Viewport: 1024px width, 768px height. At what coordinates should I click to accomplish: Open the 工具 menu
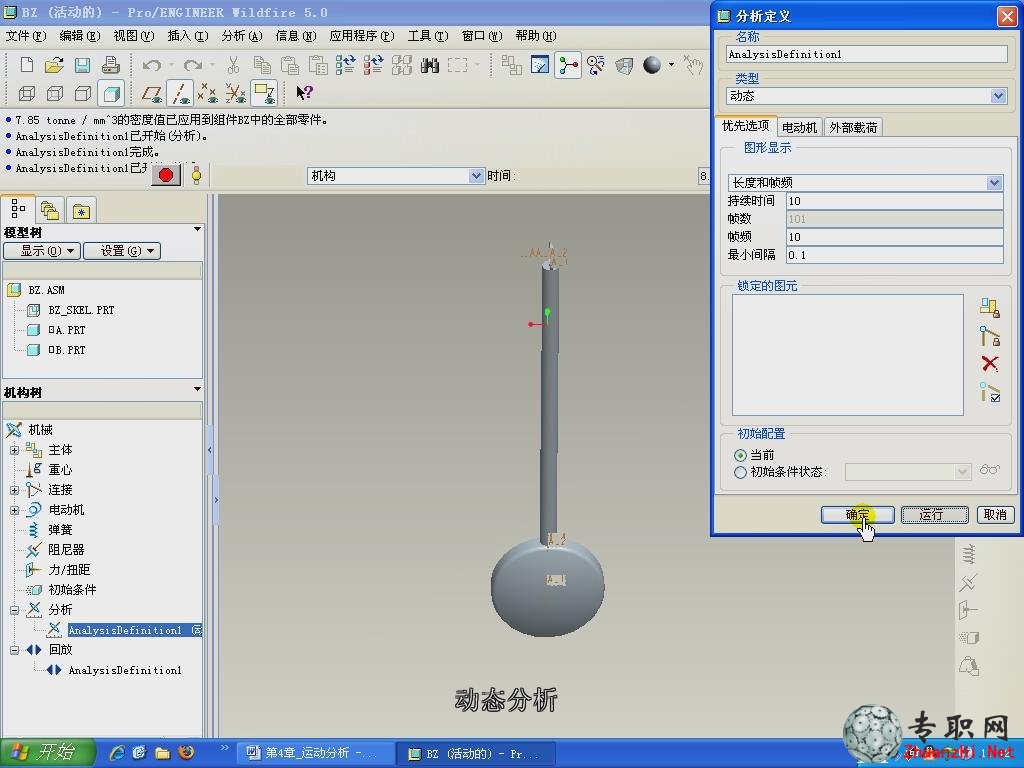(428, 36)
